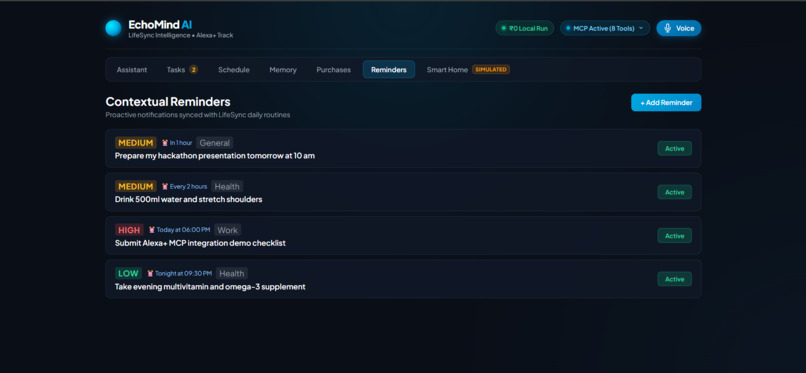Click the SIMULATED badge on Smart Home
The height and width of the screenshot is (373, 806).
[x=491, y=69]
